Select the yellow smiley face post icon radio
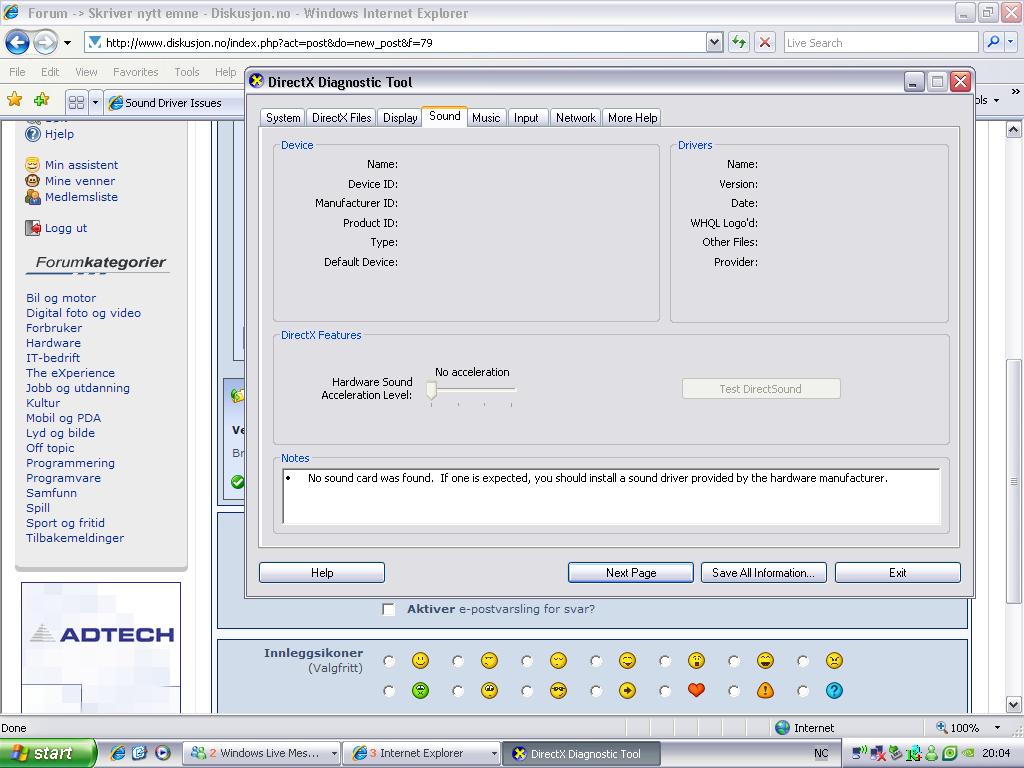 pyautogui.click(x=389, y=661)
